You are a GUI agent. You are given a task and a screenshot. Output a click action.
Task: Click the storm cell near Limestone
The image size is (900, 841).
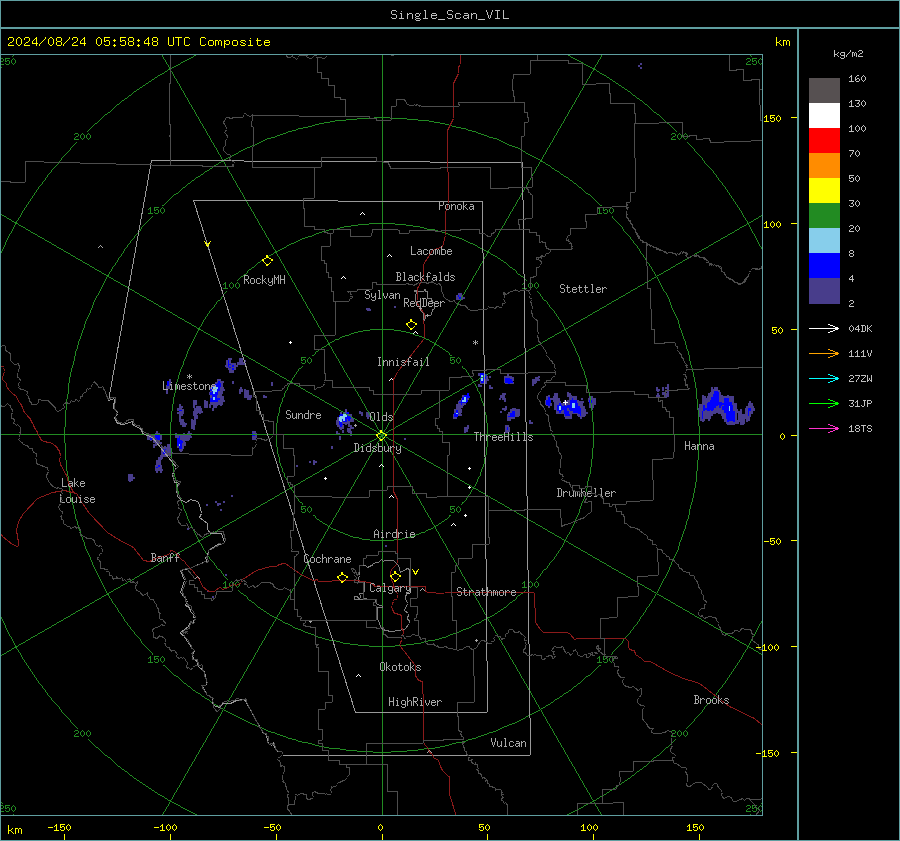(x=215, y=394)
